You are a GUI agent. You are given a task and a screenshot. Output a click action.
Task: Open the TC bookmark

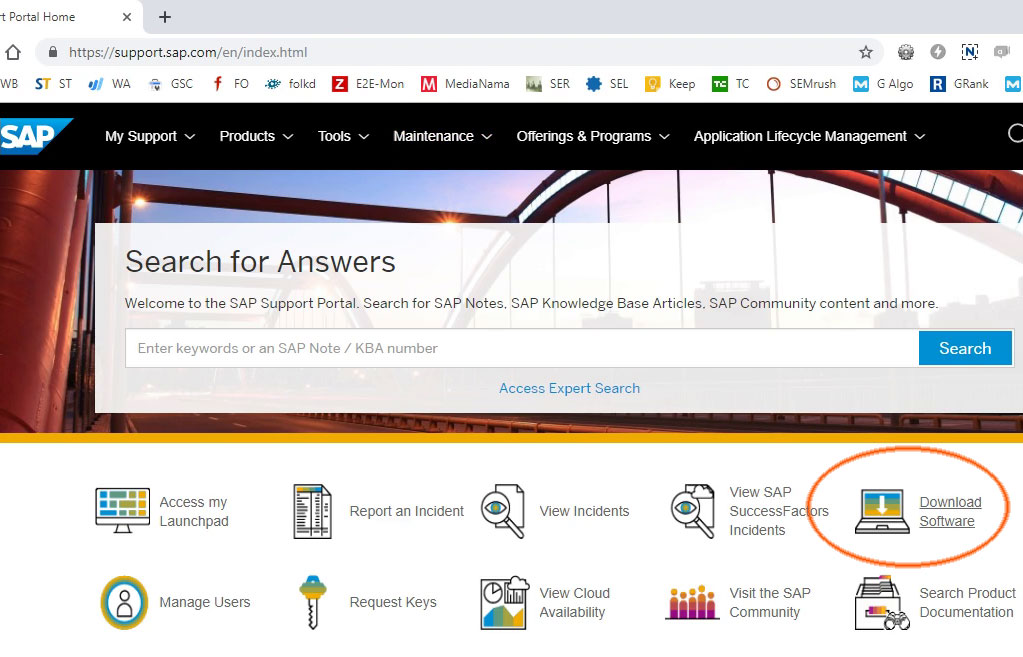[x=730, y=84]
